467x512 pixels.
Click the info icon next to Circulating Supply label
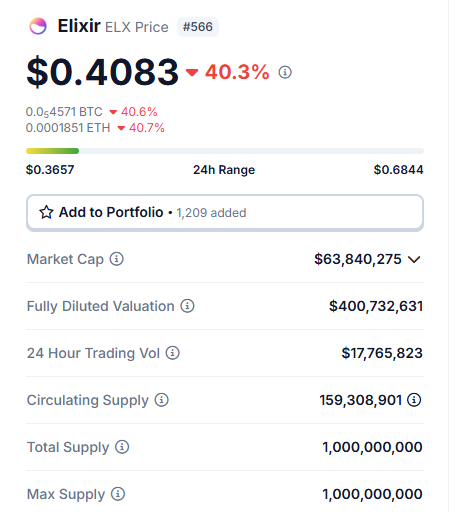pos(162,400)
